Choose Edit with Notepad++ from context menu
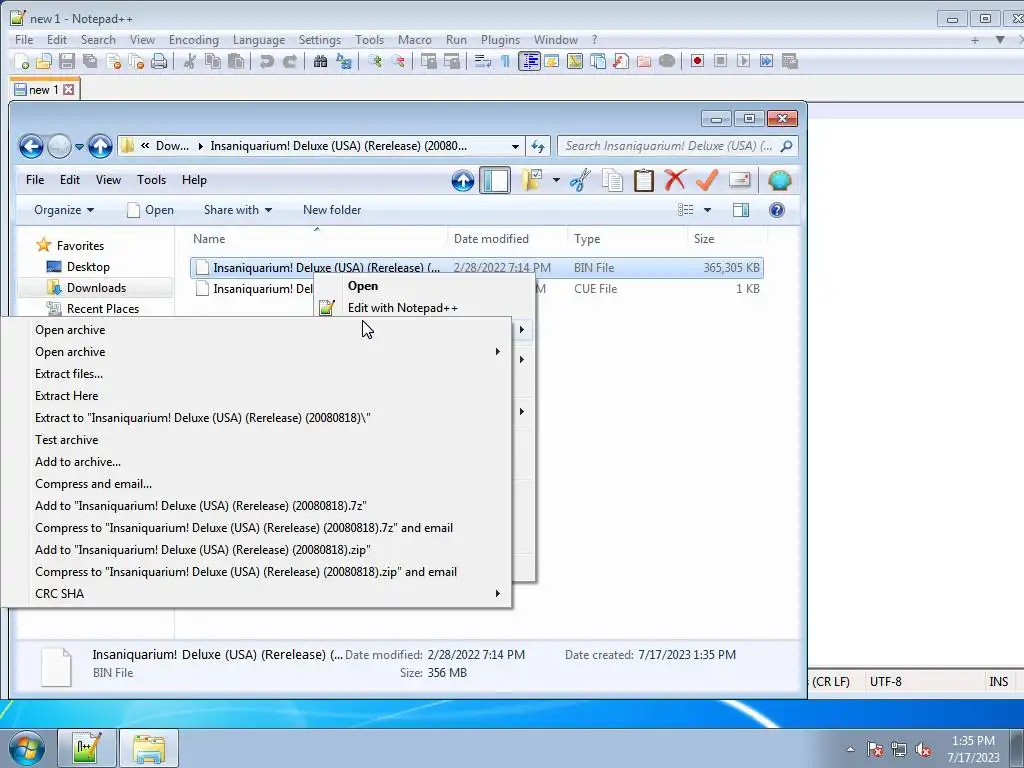Image resolution: width=1024 pixels, height=768 pixels. [x=402, y=308]
